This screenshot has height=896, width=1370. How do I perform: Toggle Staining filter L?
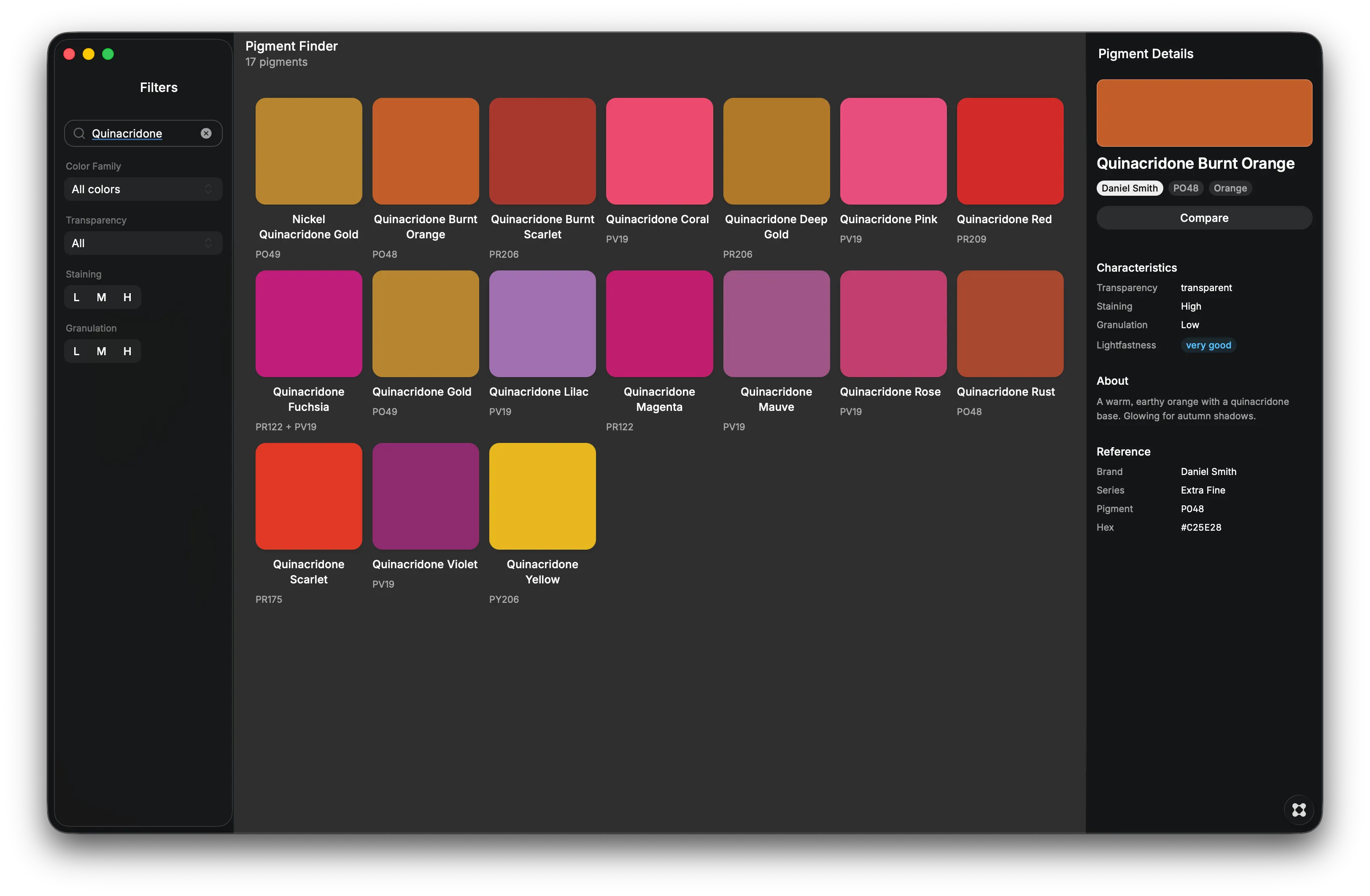[77, 297]
